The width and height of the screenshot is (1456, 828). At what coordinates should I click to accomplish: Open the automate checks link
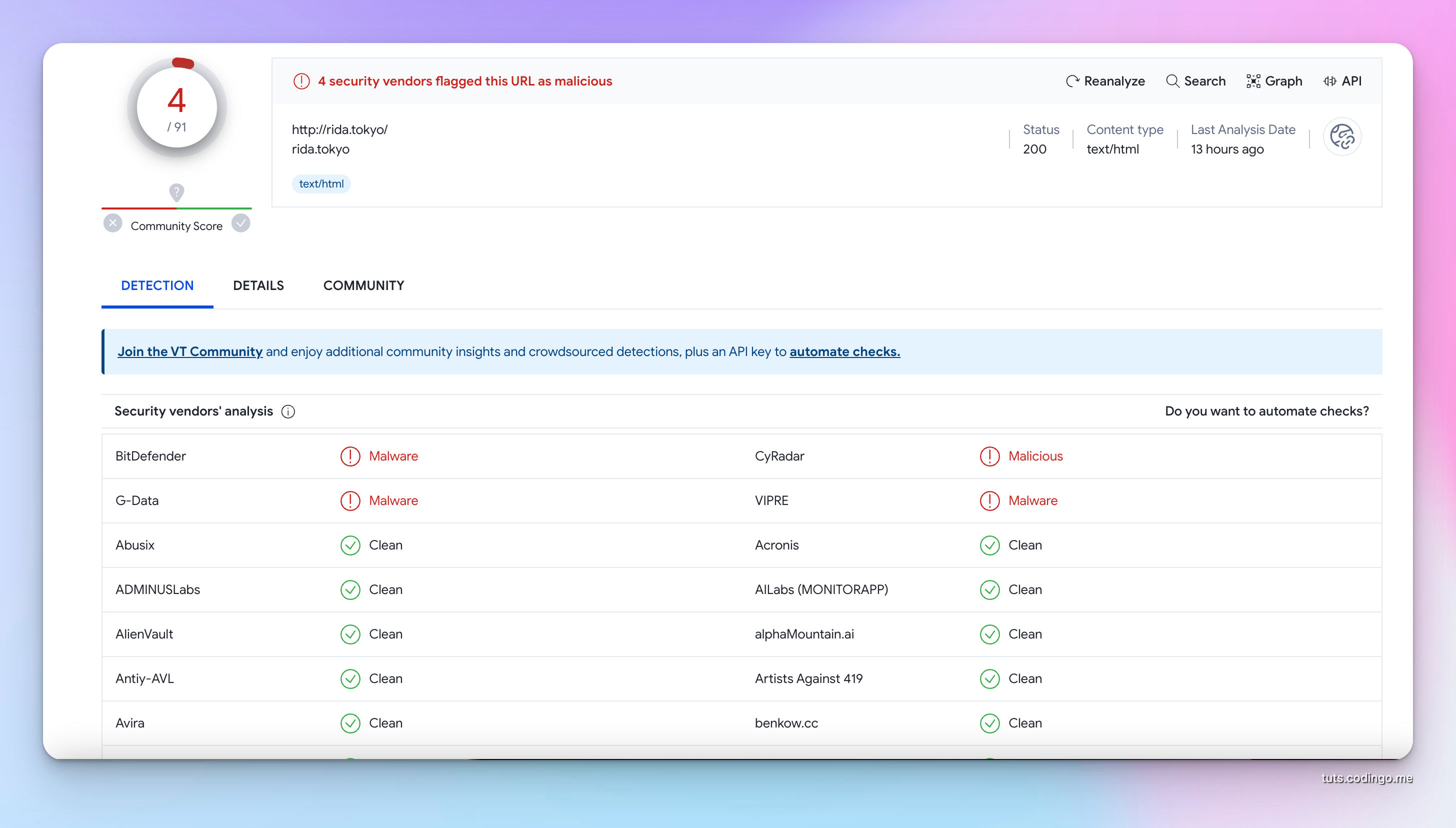pyautogui.click(x=845, y=352)
